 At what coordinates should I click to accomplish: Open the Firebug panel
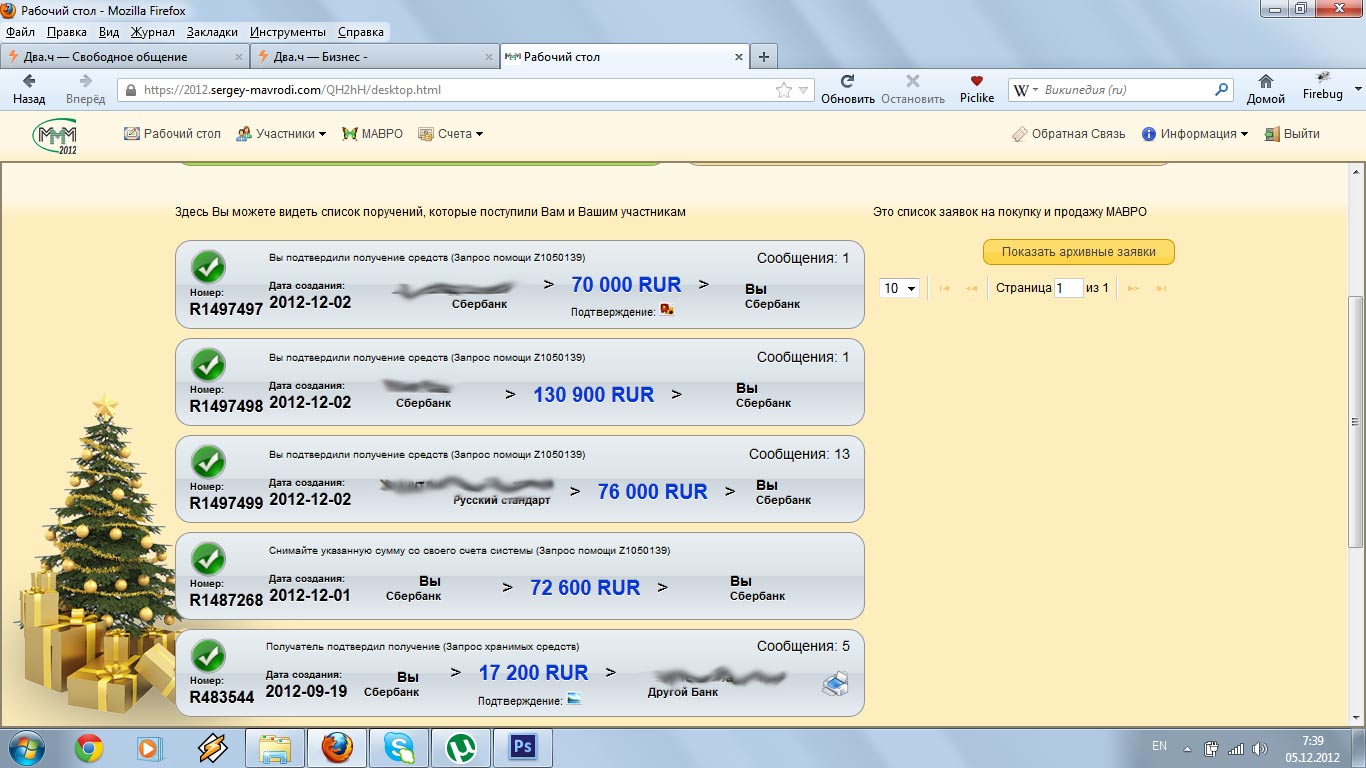(1322, 86)
